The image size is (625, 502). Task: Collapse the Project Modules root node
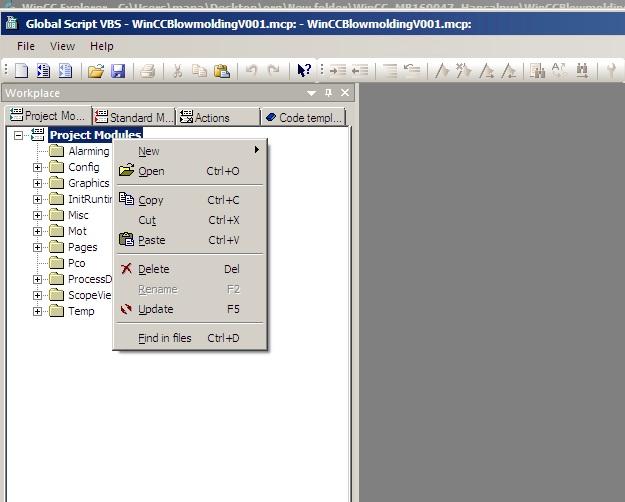18,135
